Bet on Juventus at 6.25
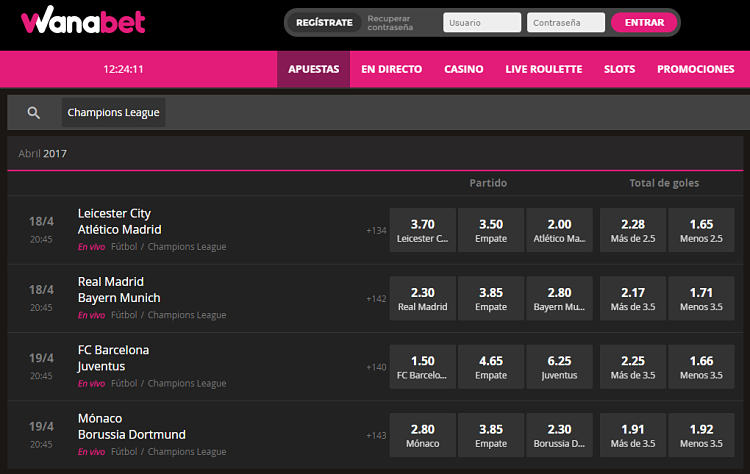Viewport: 750px width, 474px height. 560,367
